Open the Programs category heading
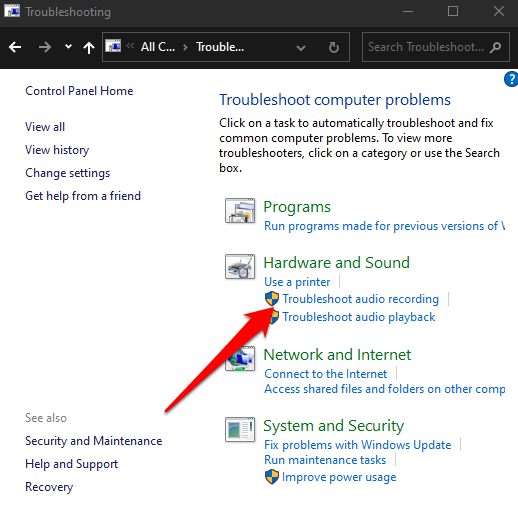Viewport: 518px width, 505px height. 297,207
